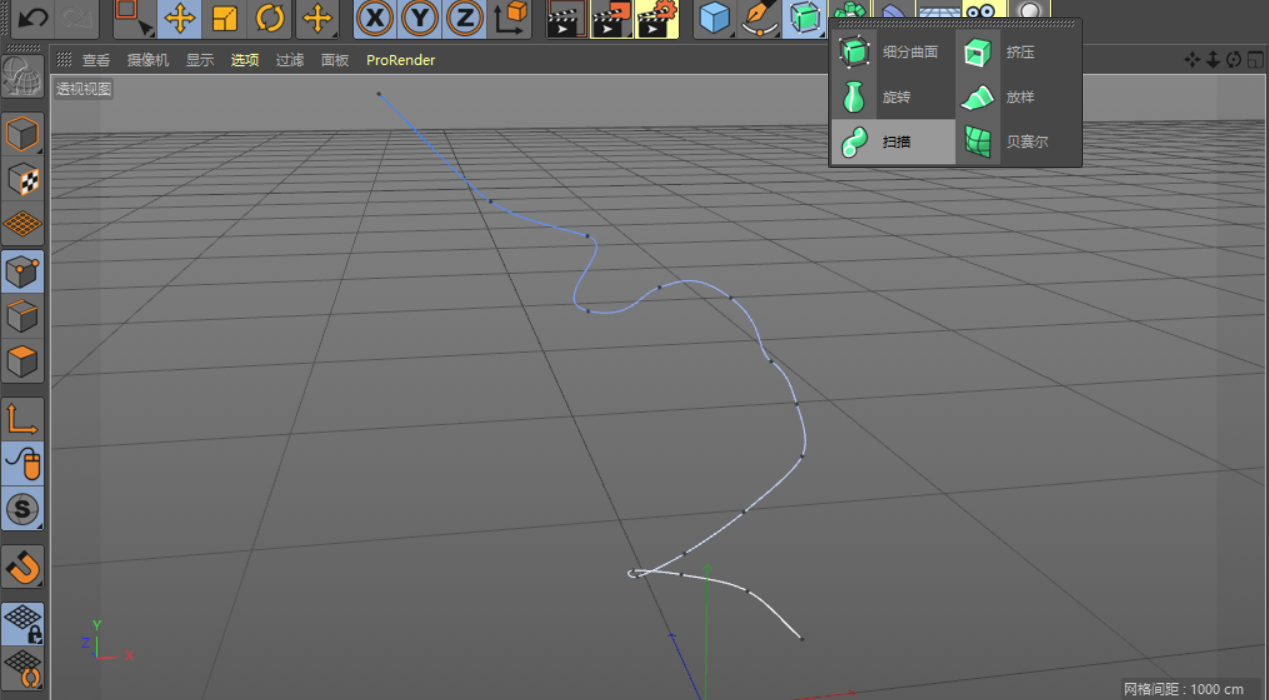Click the green Lathe vase icon
This screenshot has height=700, width=1269.
tap(853, 97)
